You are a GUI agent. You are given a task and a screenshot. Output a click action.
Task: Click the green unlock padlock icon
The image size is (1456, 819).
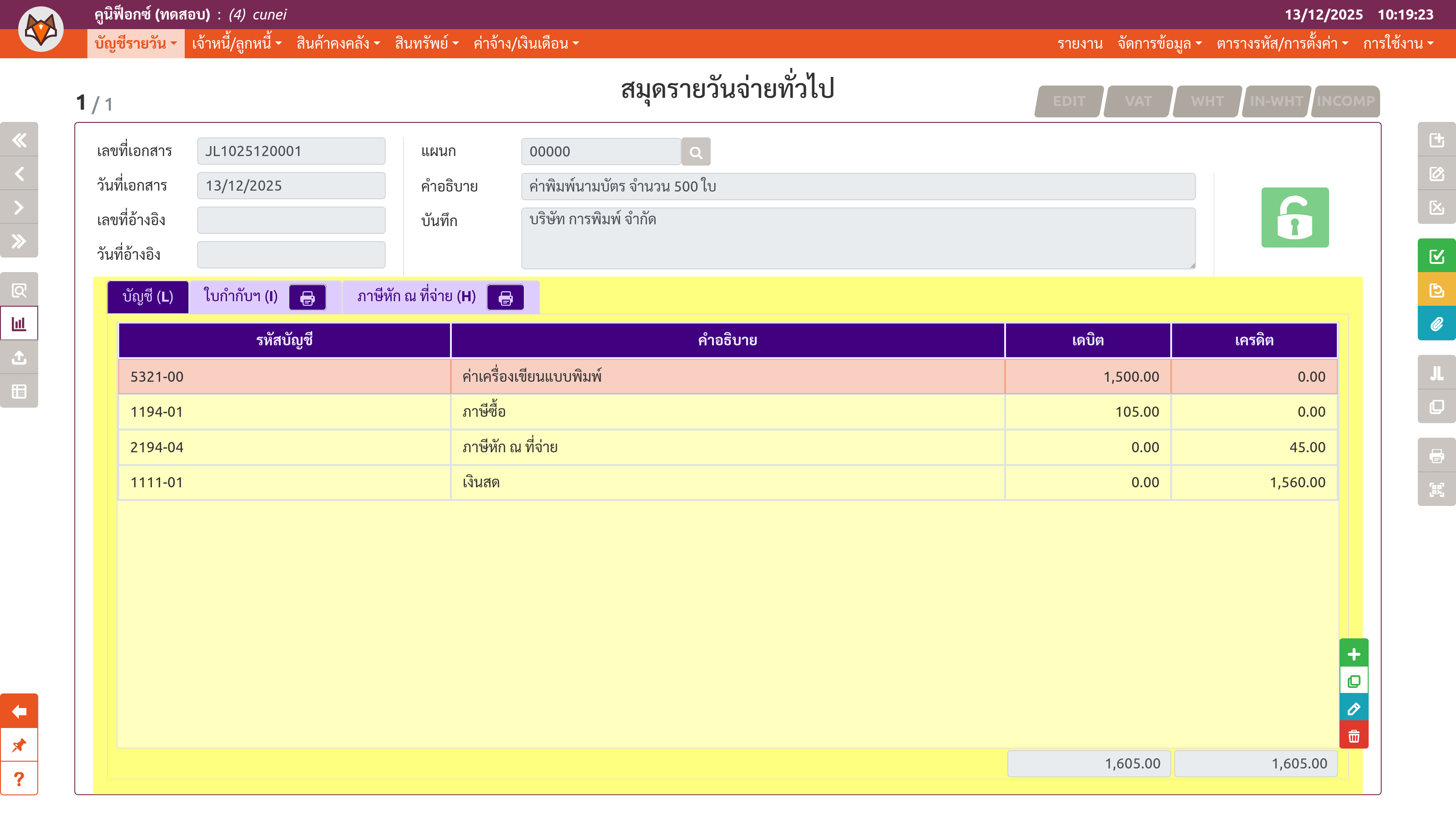[x=1294, y=217]
